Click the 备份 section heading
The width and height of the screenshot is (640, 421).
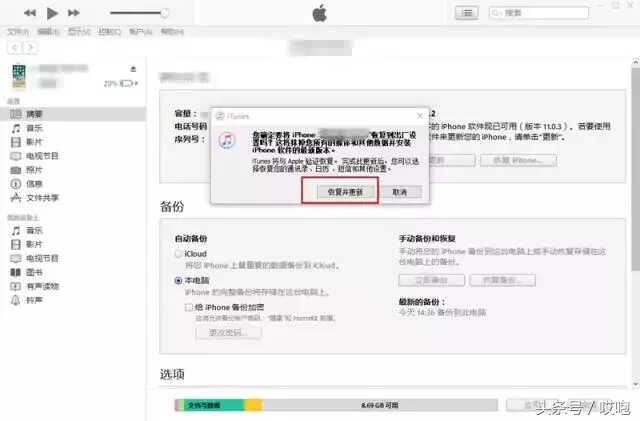pos(172,207)
